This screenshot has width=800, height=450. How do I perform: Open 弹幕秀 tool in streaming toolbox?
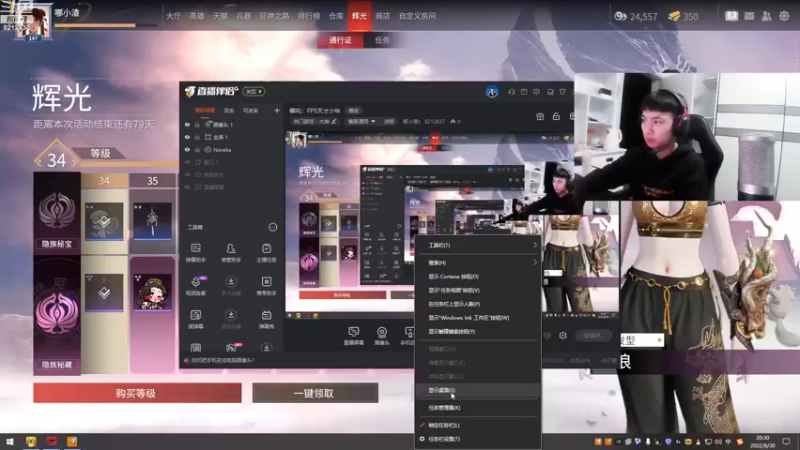click(x=266, y=319)
